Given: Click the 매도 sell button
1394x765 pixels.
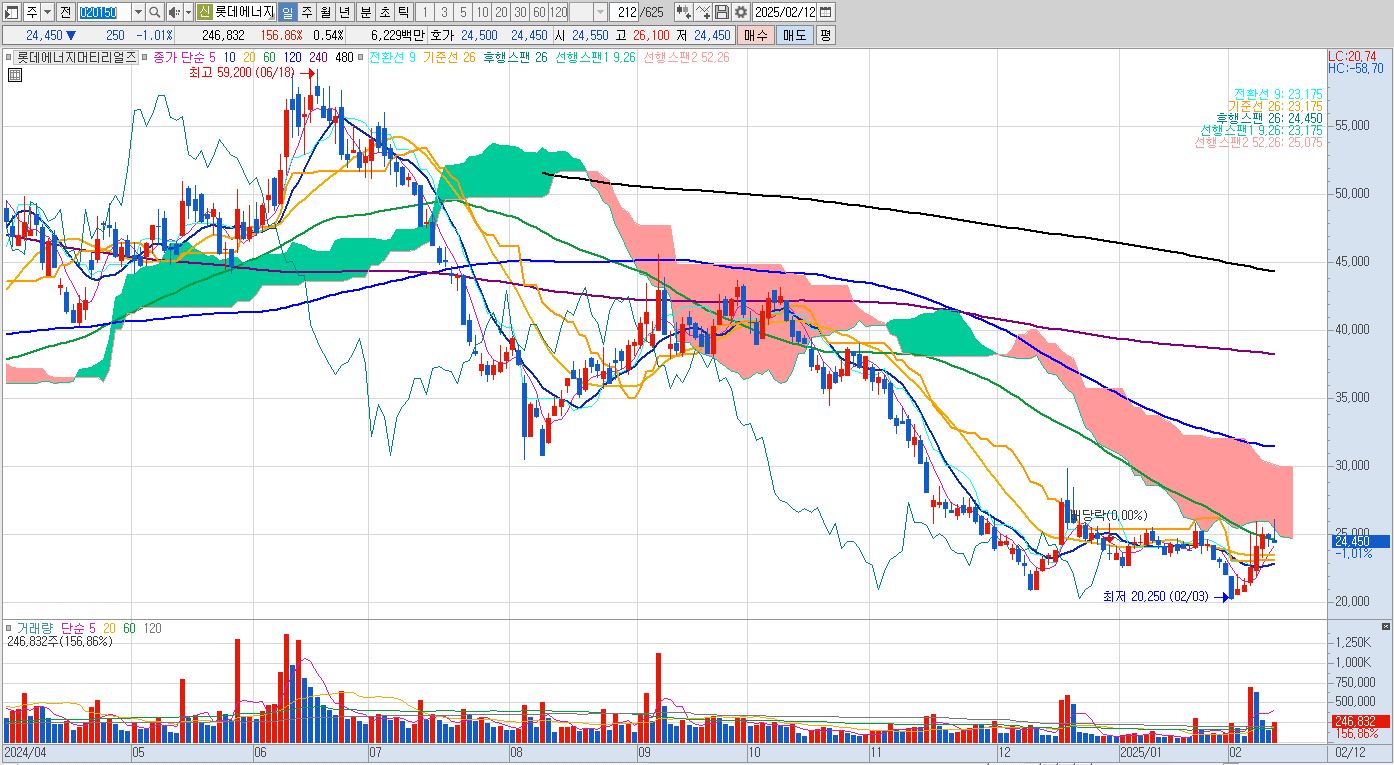Looking at the screenshot, I should tap(794, 35).
